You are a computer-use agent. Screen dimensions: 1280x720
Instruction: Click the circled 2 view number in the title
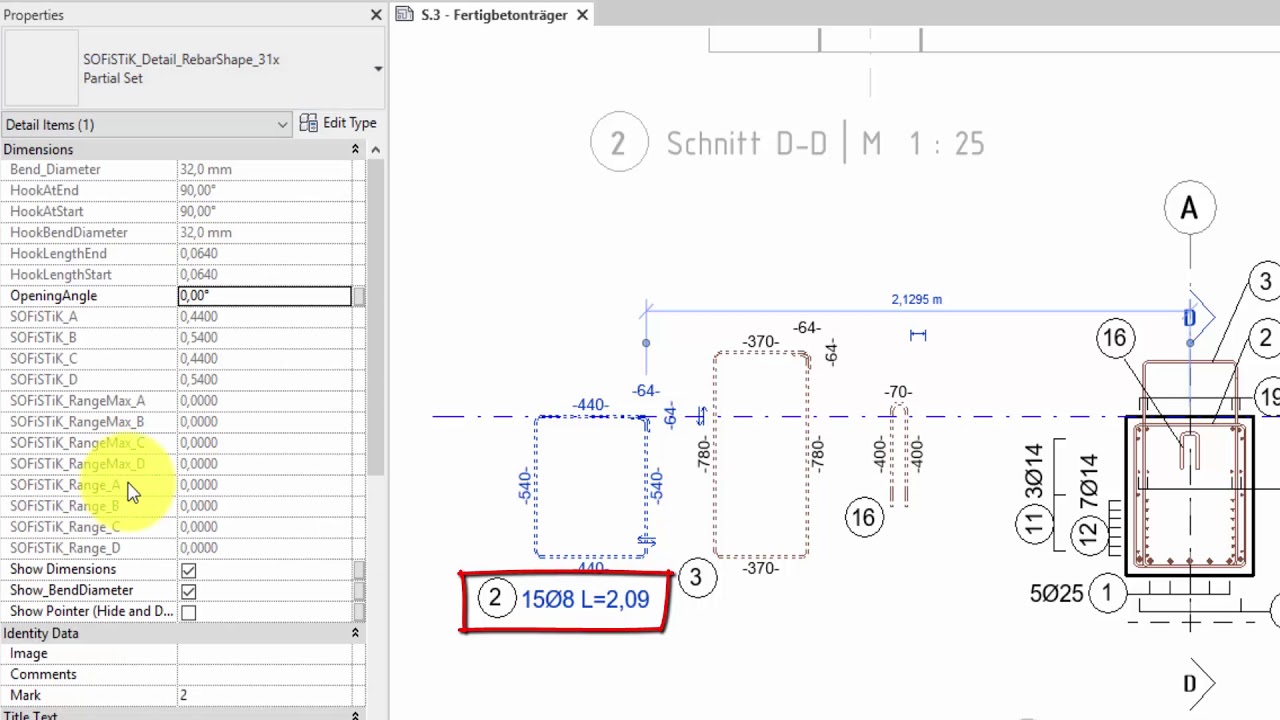coord(617,144)
